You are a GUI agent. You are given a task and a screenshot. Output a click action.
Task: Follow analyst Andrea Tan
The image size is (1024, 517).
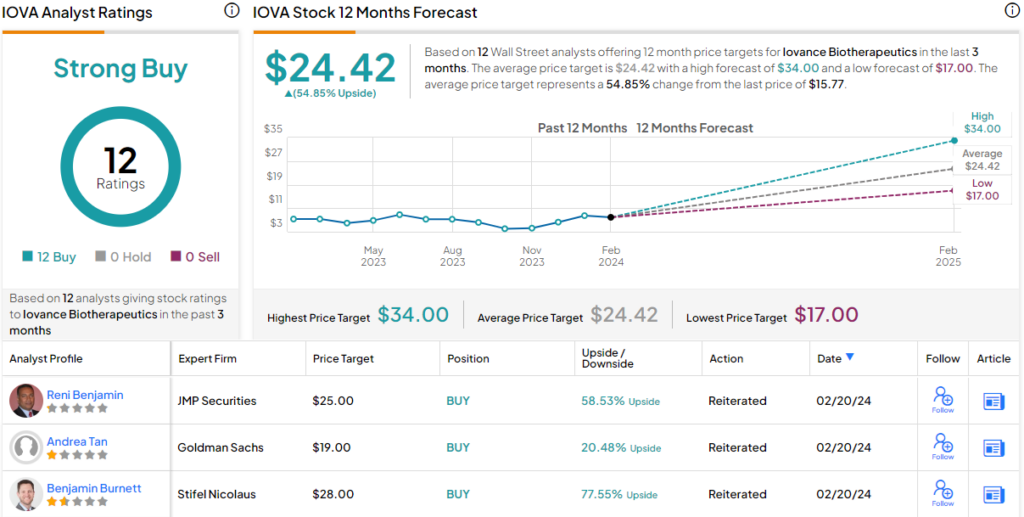coord(942,448)
